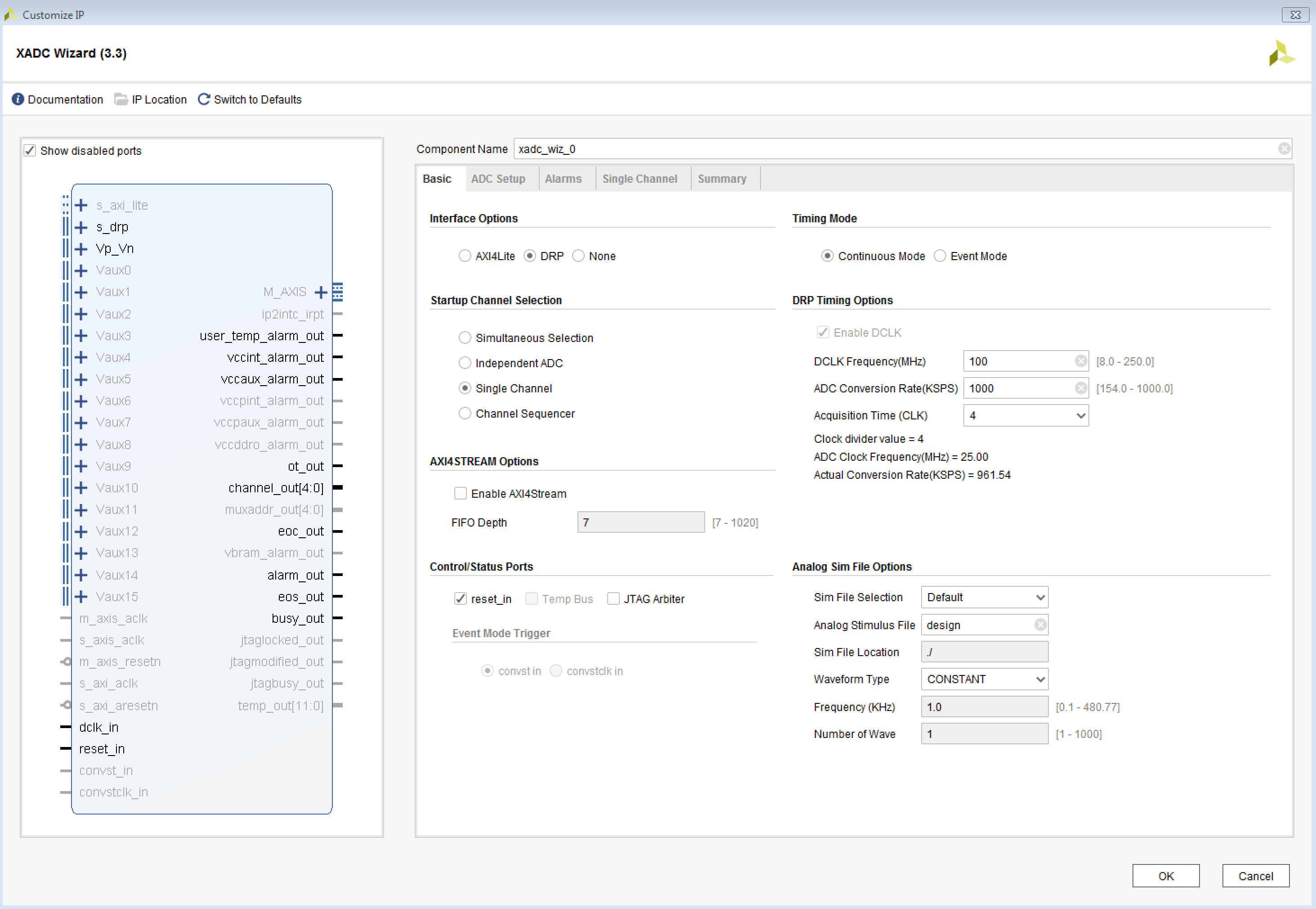Viewport: 1316px width, 909px height.
Task: Click the s_axi_aresetn port pin
Action: point(66,705)
